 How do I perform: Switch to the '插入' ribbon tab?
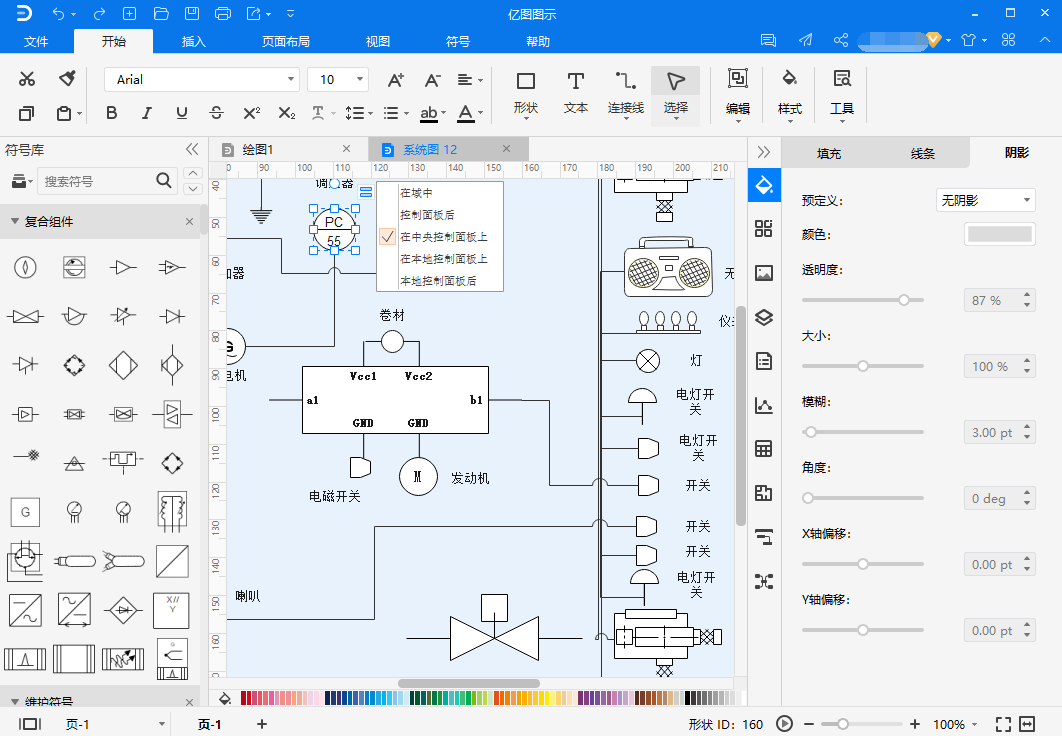(193, 41)
